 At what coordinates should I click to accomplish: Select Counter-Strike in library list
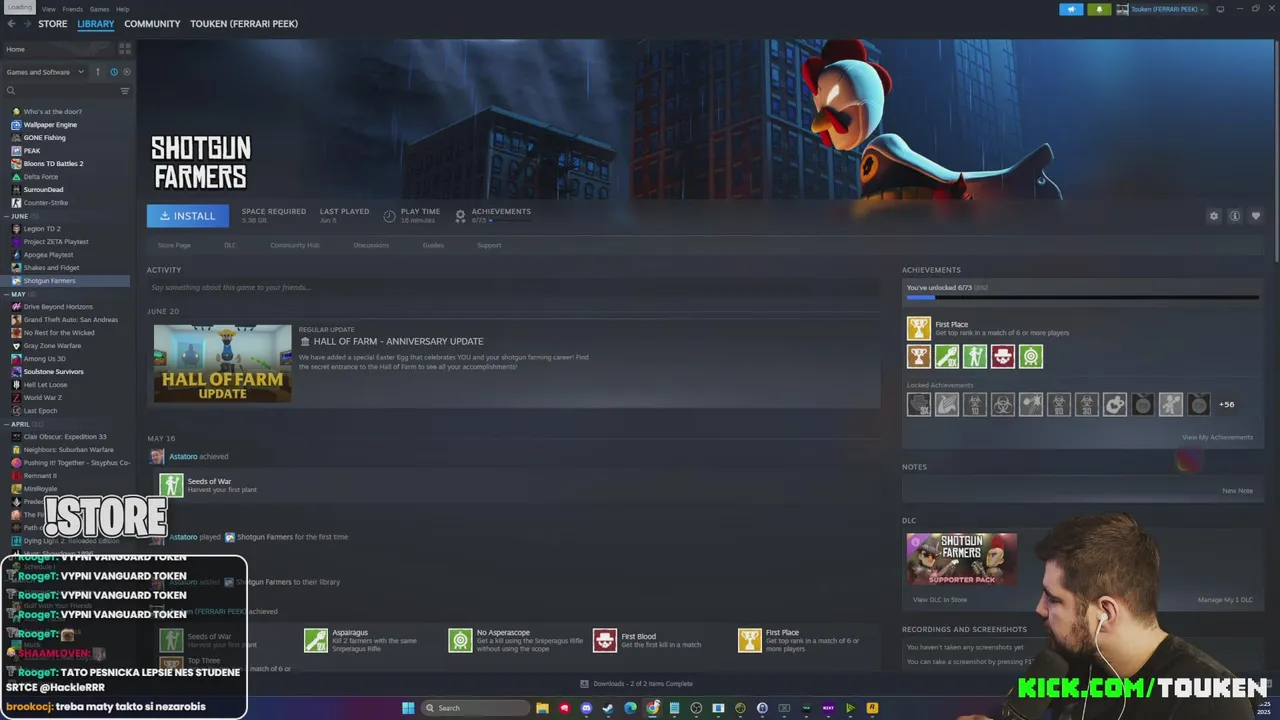[46, 203]
